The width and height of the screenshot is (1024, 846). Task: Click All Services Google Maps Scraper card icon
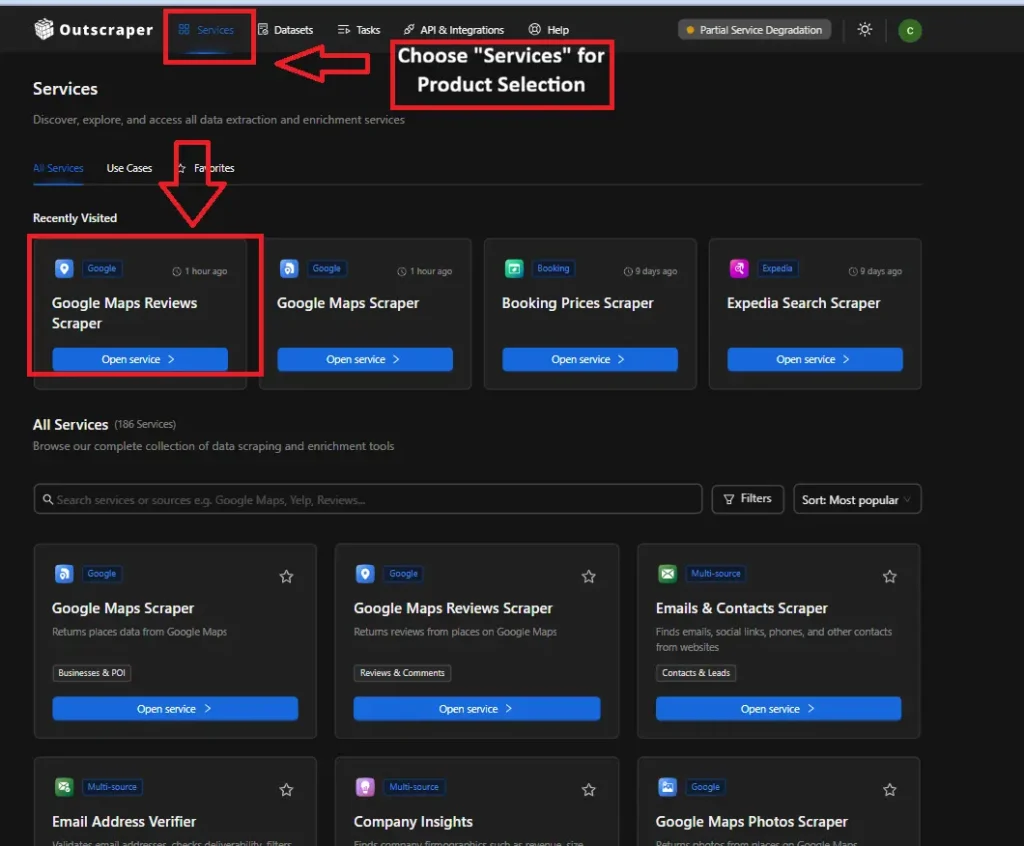(x=64, y=574)
